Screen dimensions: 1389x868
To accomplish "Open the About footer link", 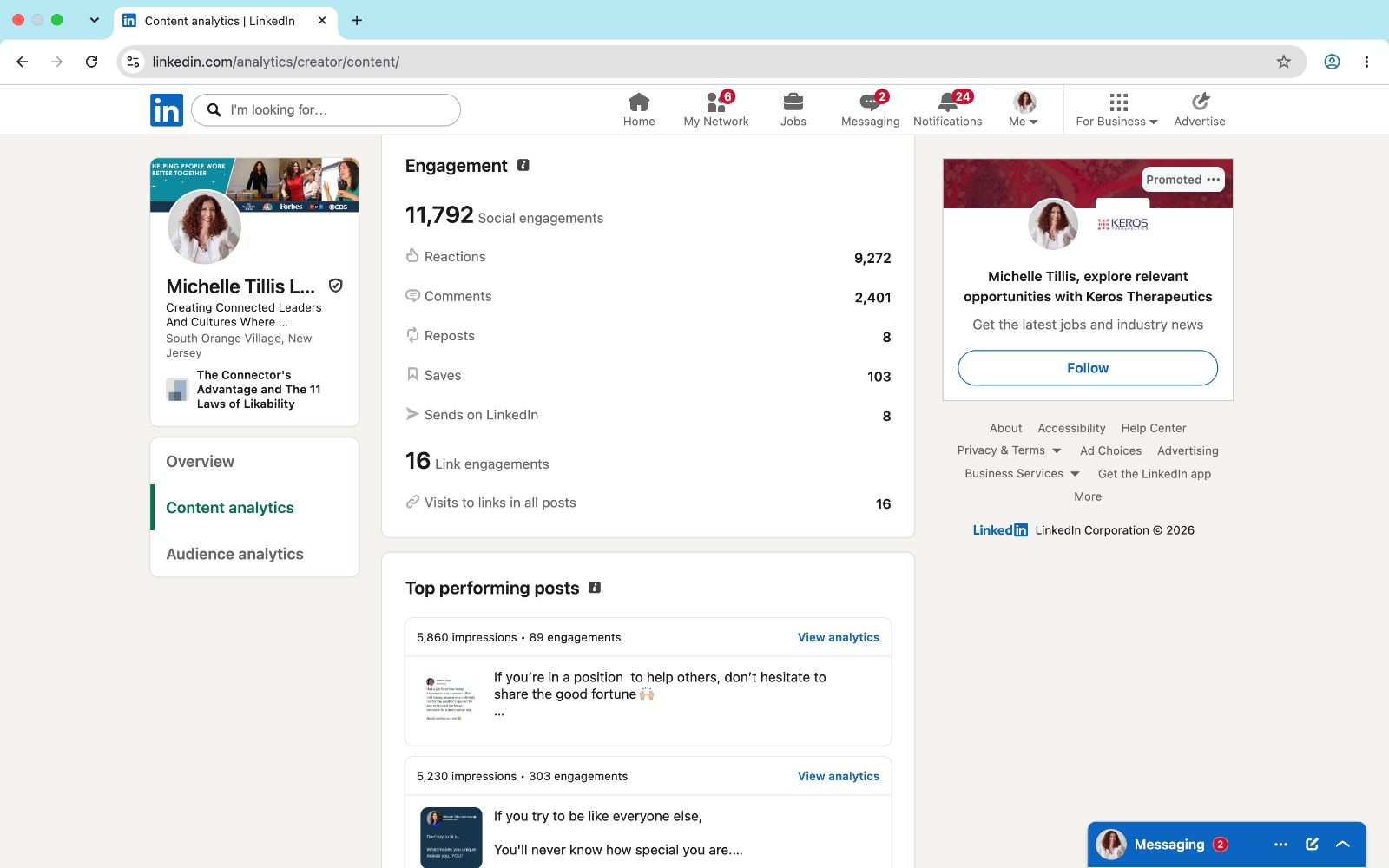I will (x=1005, y=428).
